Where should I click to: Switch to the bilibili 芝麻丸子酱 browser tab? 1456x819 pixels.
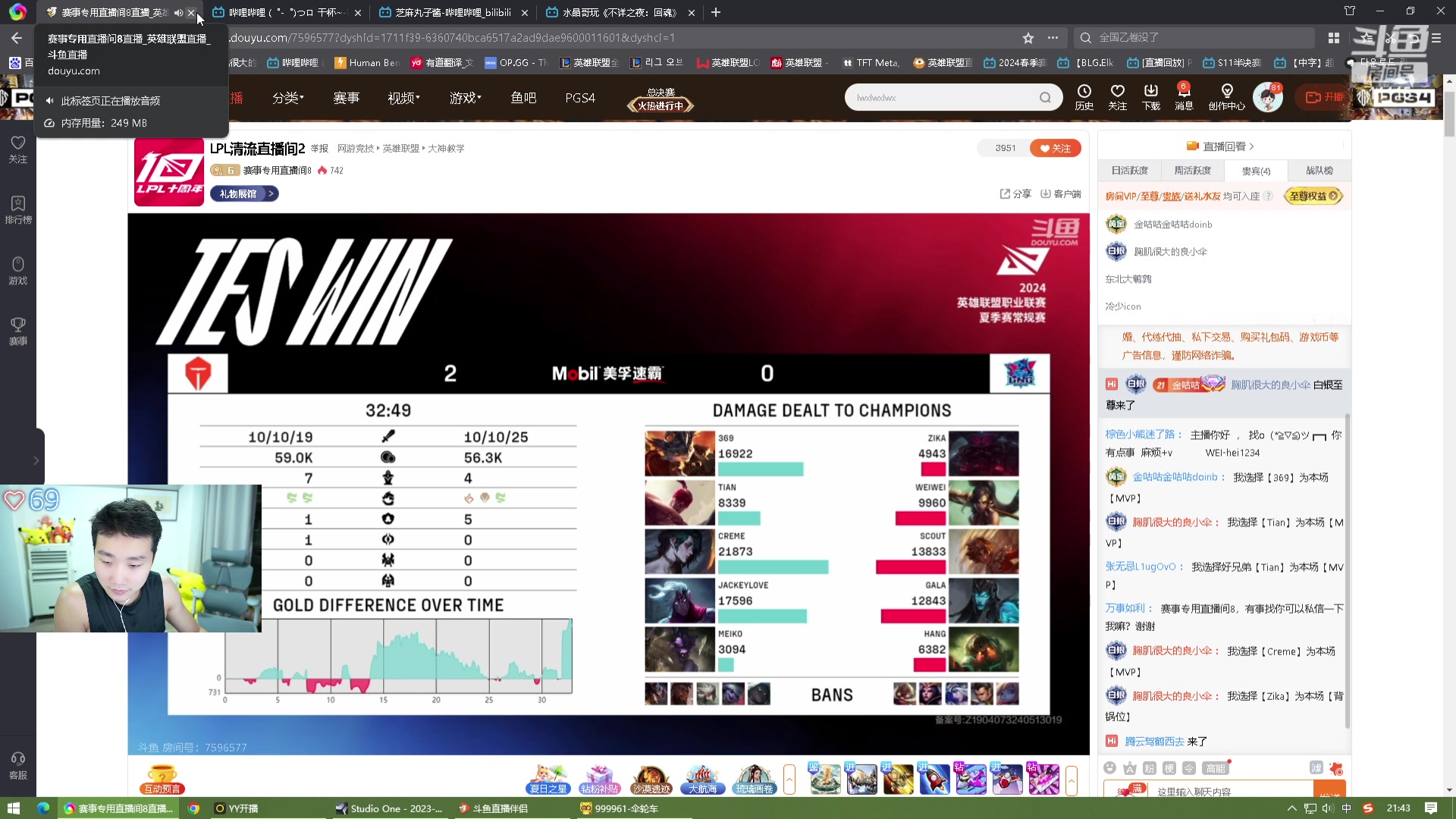453,13
